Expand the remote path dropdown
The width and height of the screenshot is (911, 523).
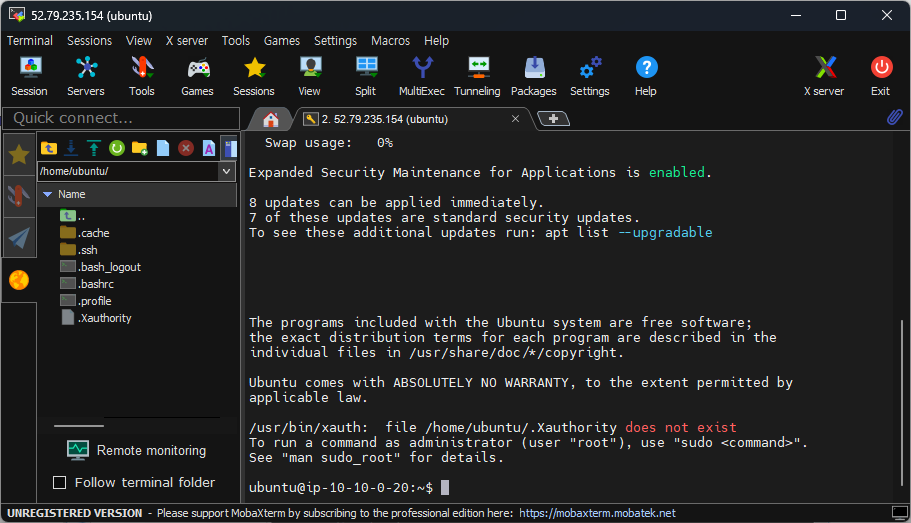click(227, 171)
